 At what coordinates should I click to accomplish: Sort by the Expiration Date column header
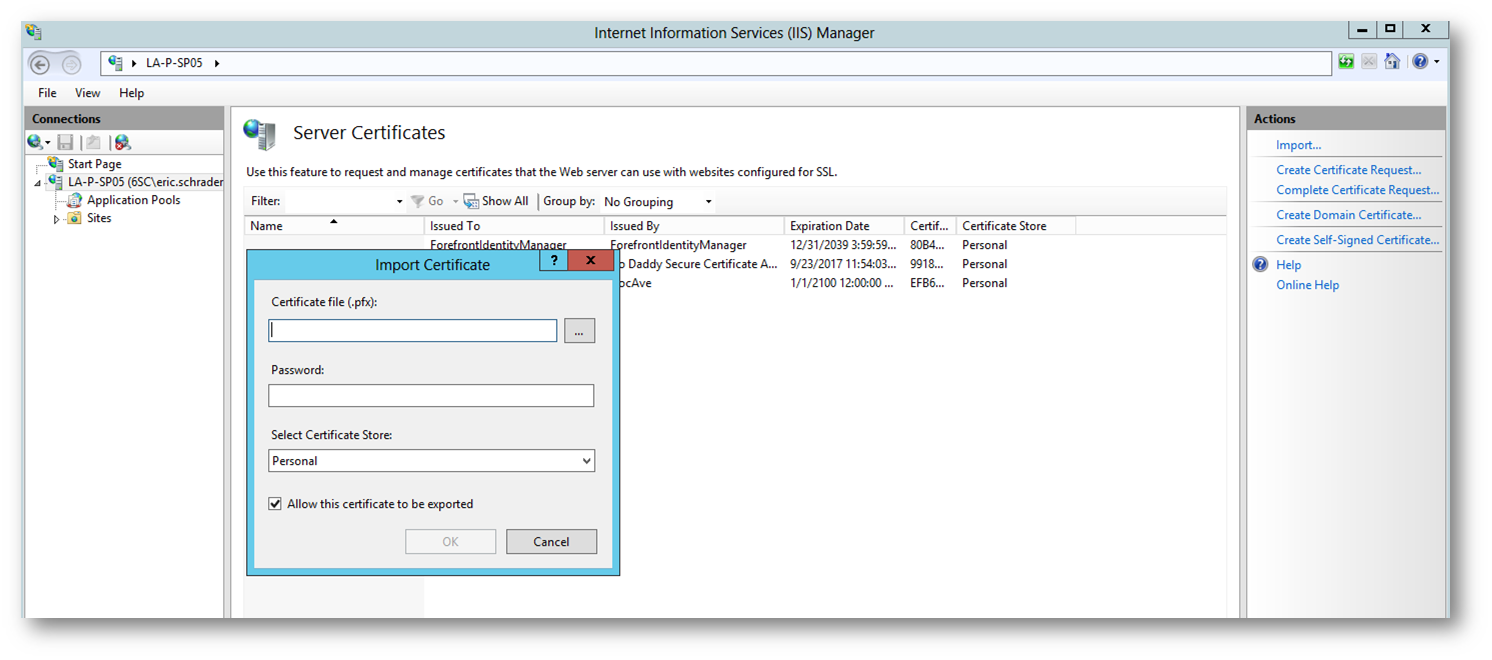click(844, 226)
